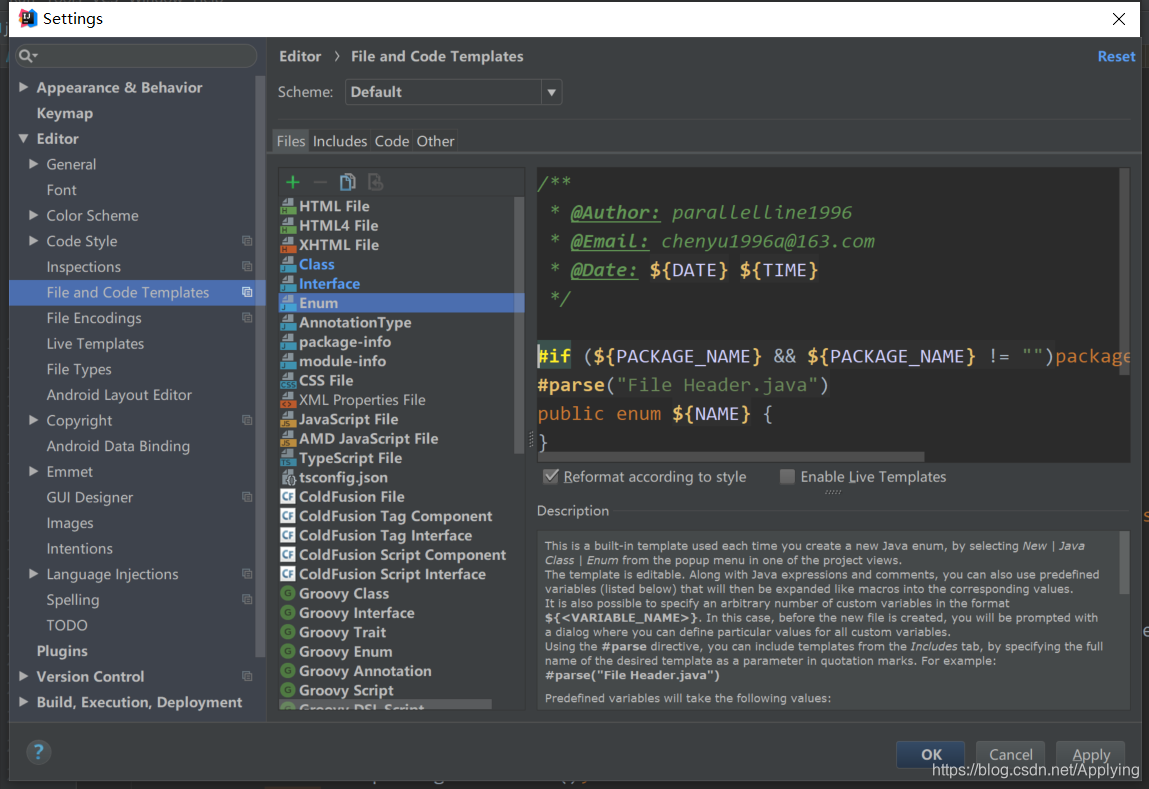1149x789 pixels.
Task: Select the package-info template
Action: click(345, 342)
